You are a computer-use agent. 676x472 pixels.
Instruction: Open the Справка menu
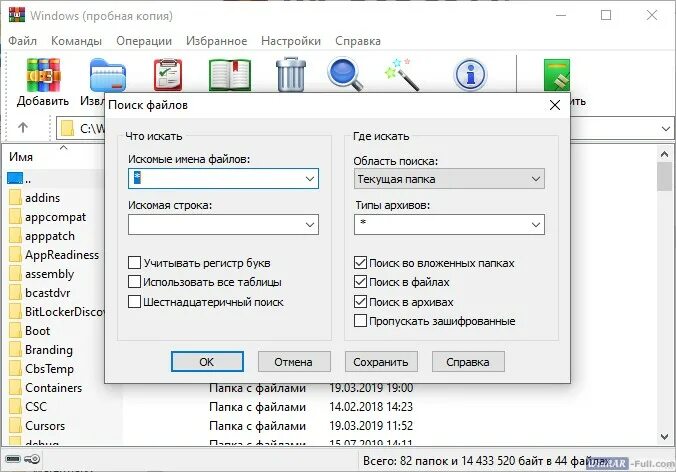358,41
